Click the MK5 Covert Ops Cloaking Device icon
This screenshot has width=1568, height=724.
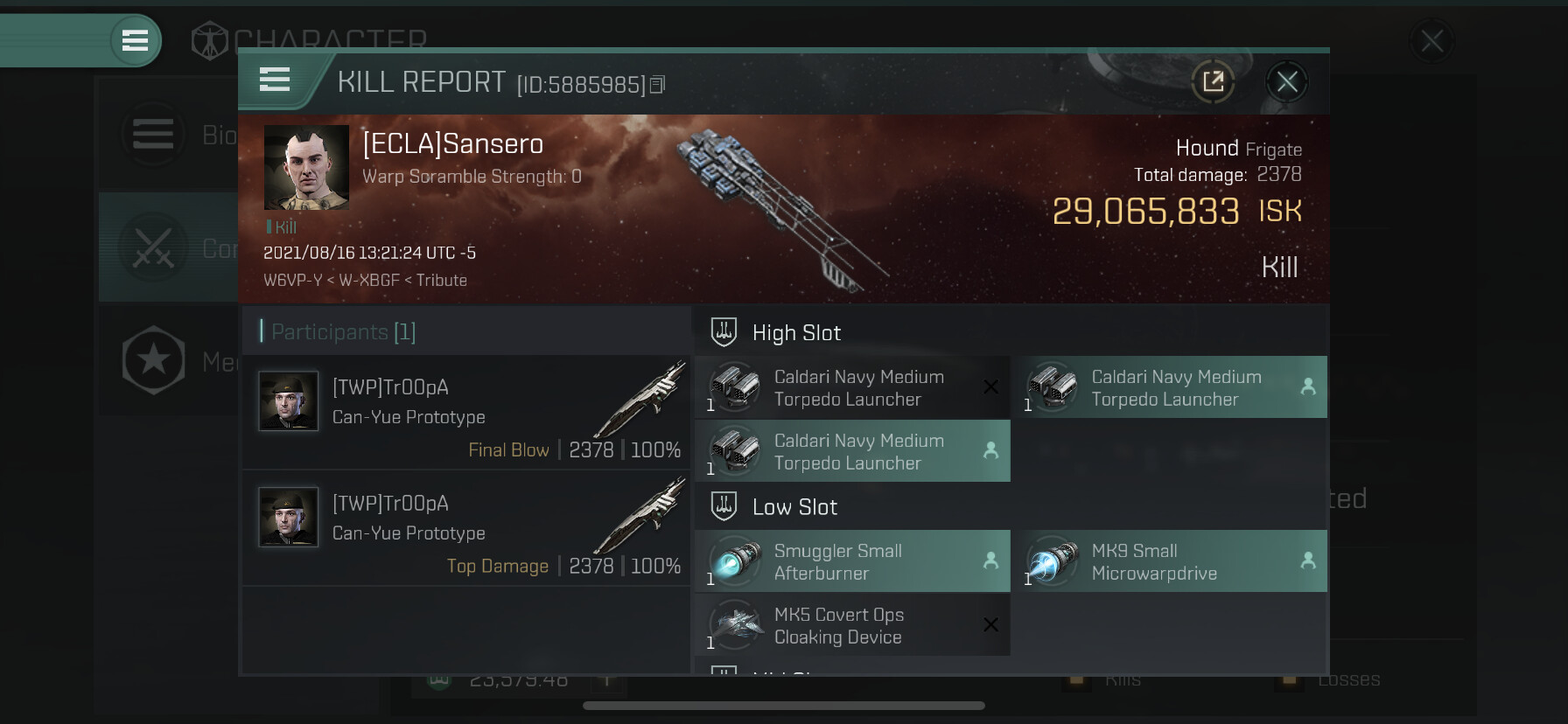[x=735, y=625]
